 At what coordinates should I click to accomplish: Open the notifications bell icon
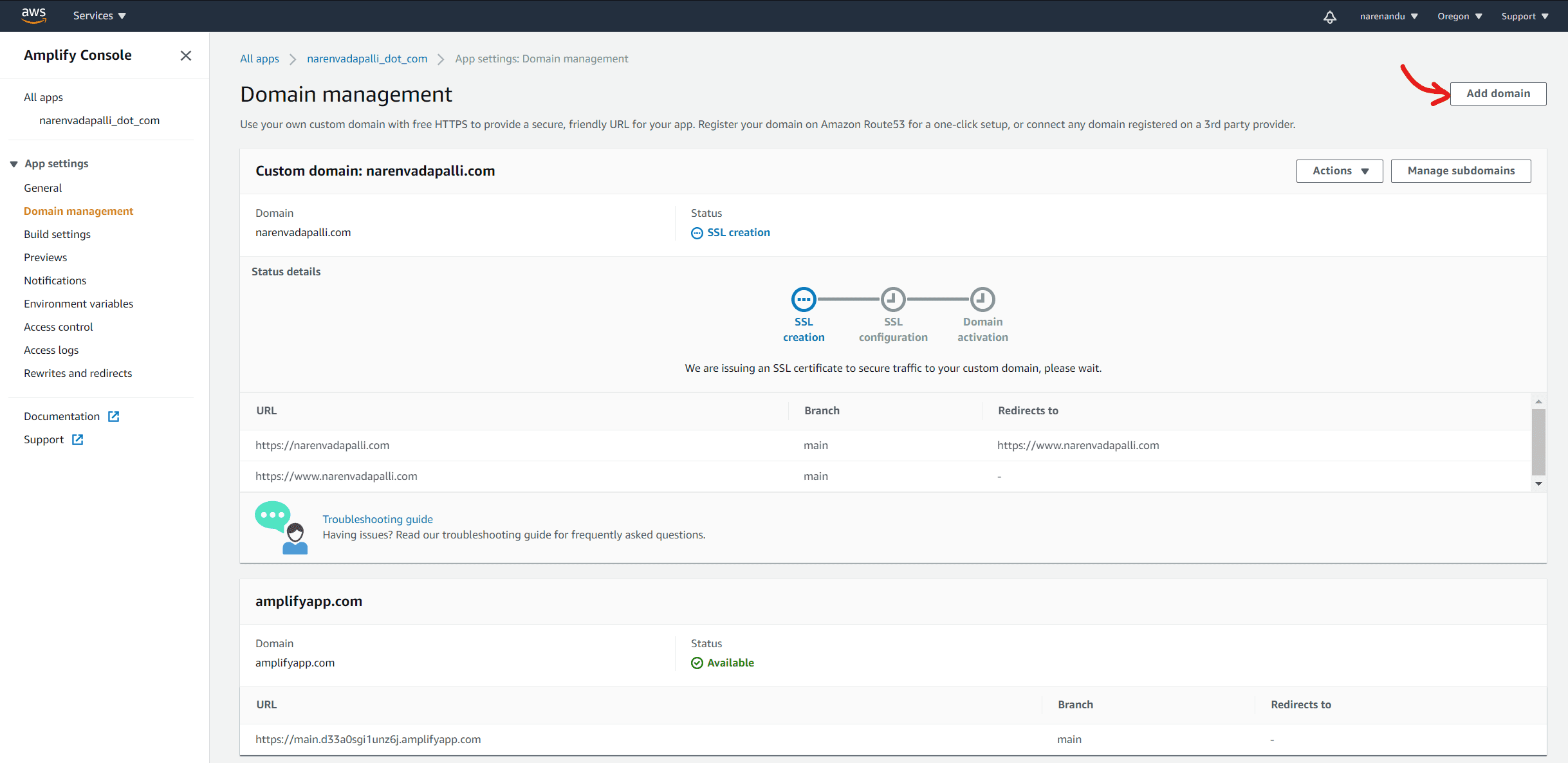1329,17
